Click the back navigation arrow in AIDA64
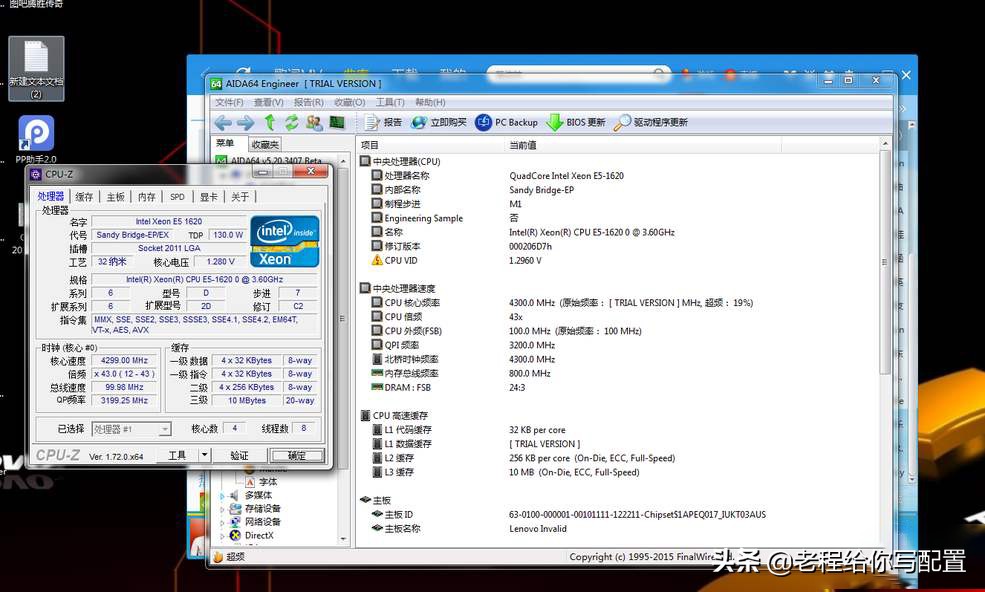The width and height of the screenshot is (985, 592). 221,122
